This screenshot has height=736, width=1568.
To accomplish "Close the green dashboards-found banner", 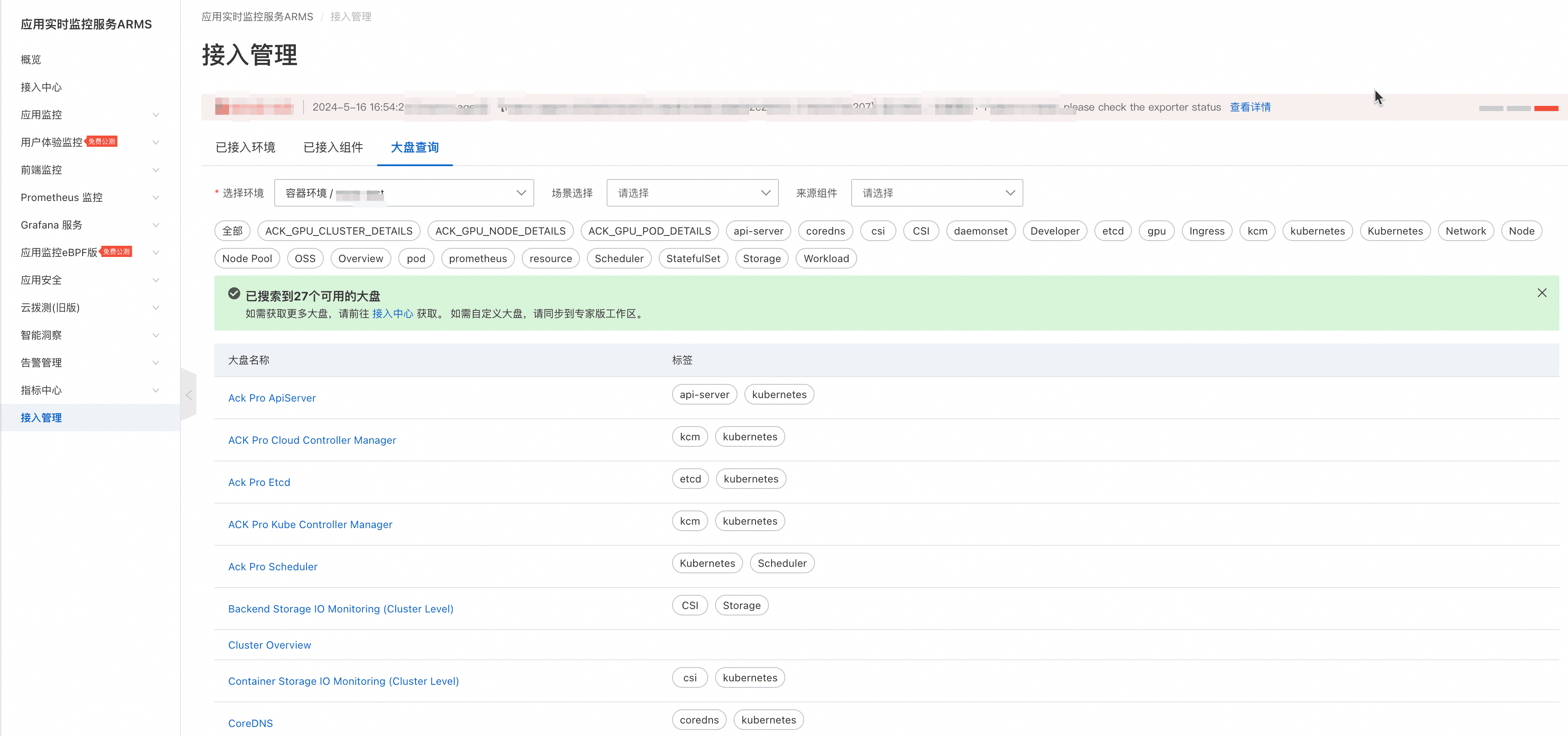I will coord(1541,293).
